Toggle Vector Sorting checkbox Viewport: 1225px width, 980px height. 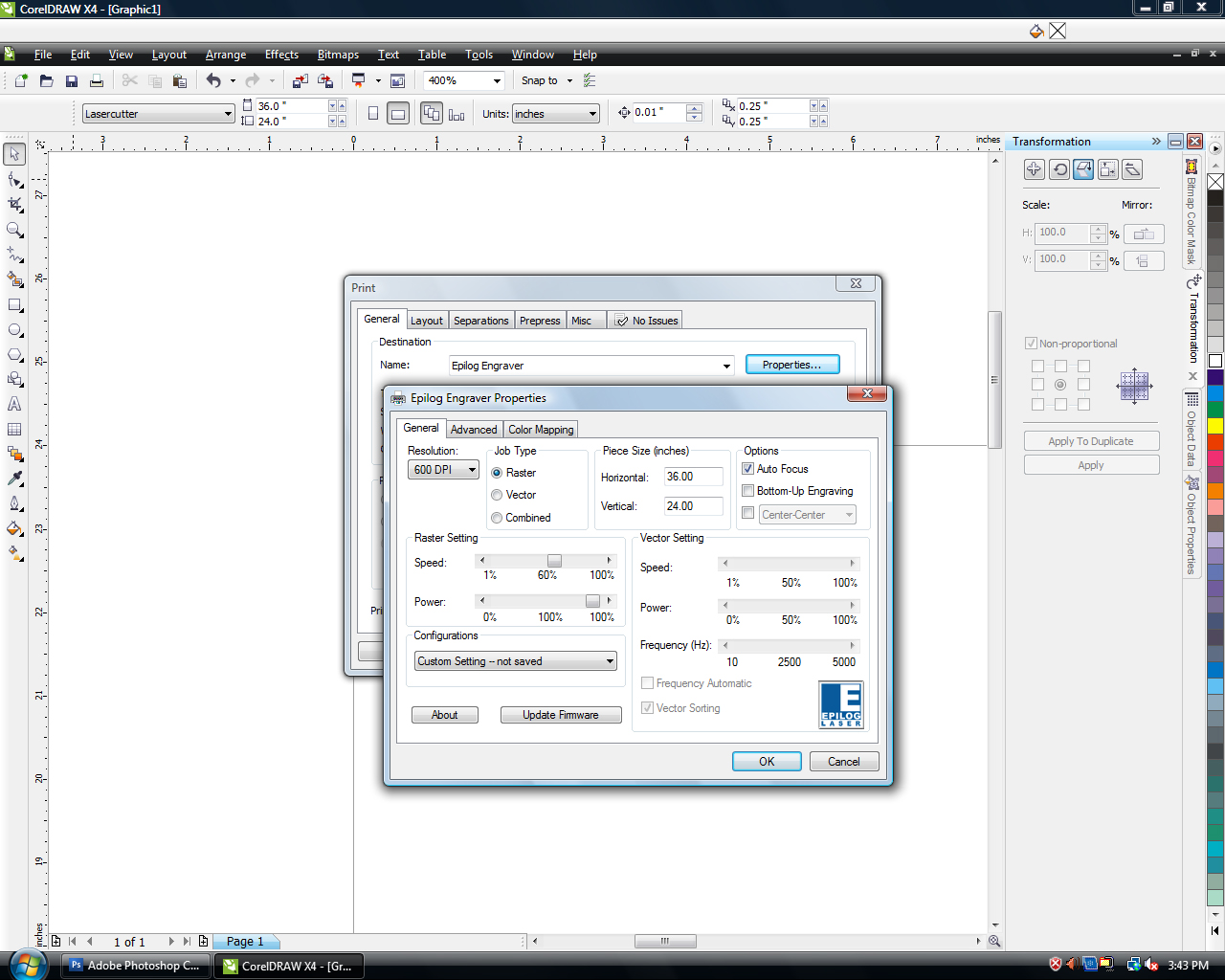[x=648, y=708]
